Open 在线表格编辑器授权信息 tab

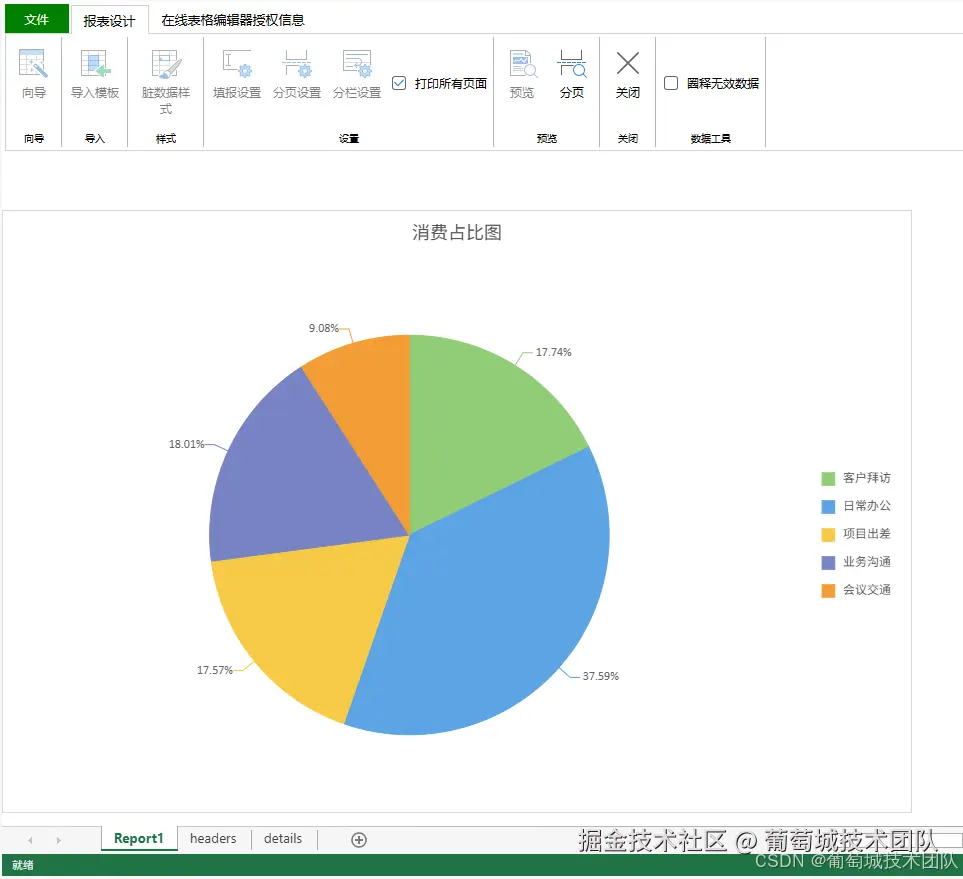point(233,20)
